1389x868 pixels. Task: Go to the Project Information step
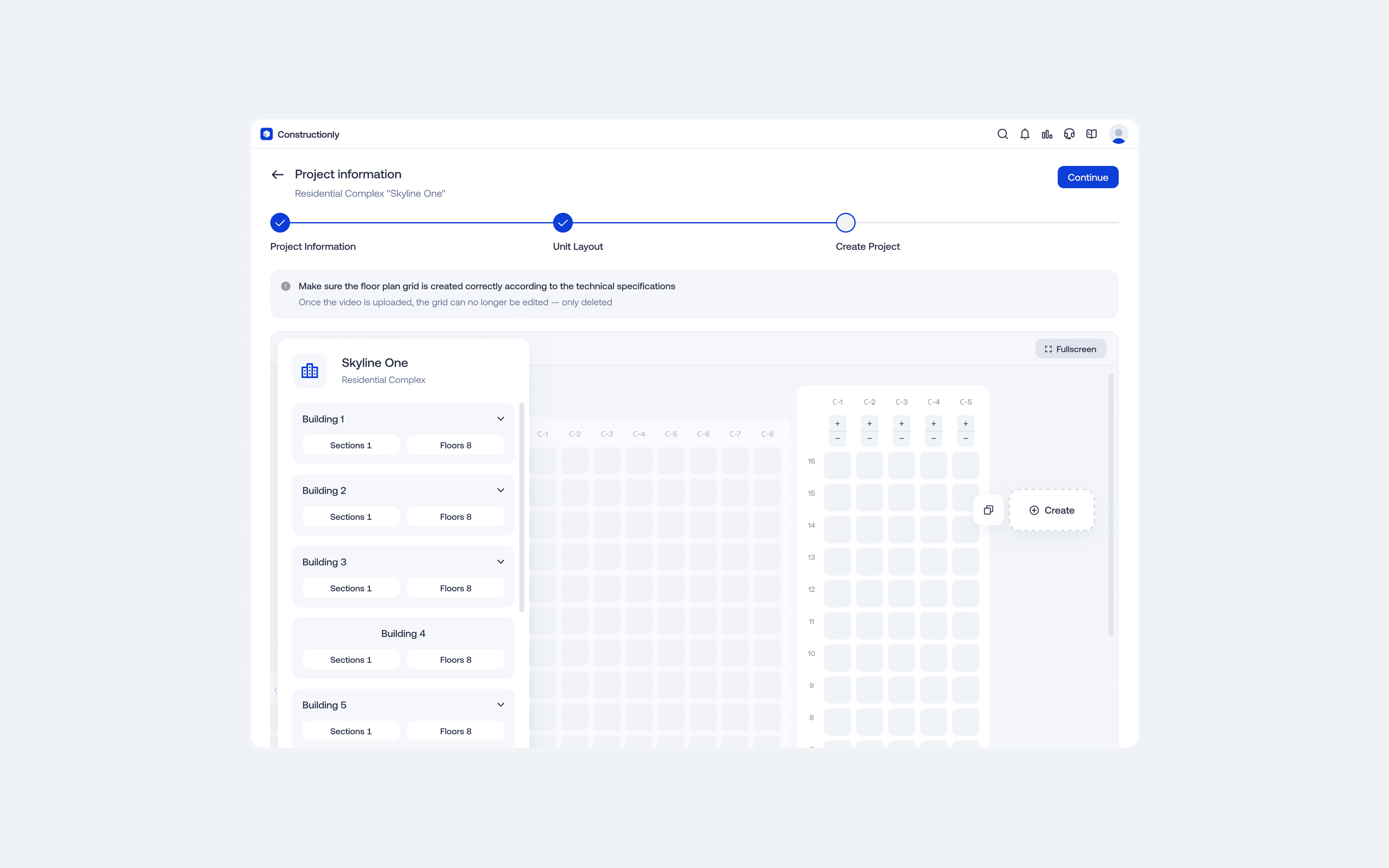point(280,223)
